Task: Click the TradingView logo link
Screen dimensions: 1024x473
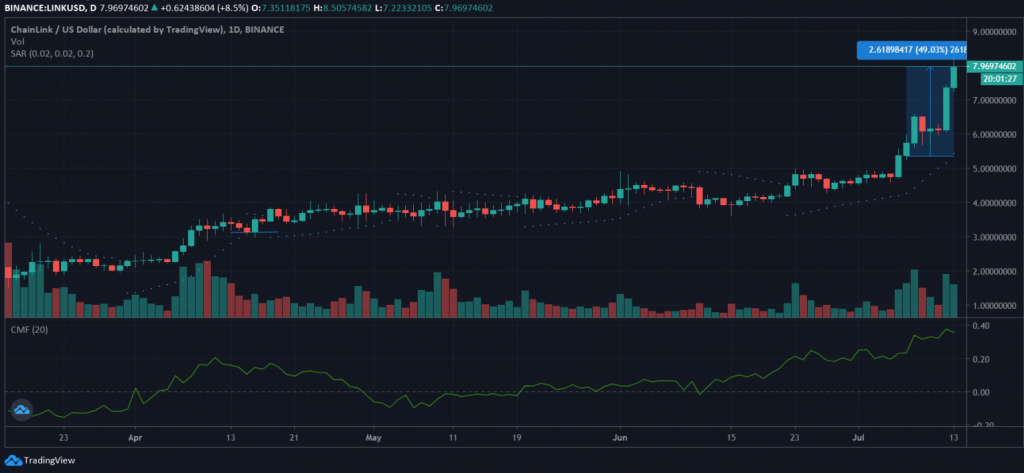Action: click(40, 460)
